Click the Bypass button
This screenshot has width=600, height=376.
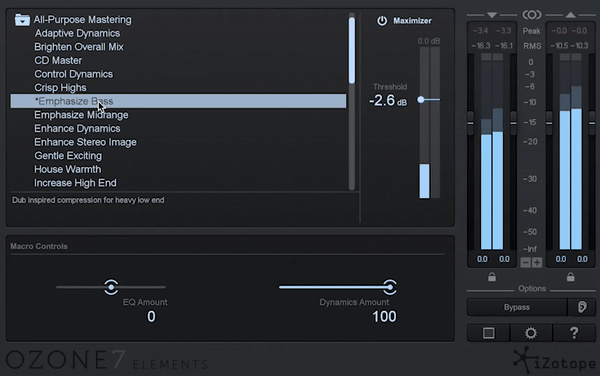point(517,307)
